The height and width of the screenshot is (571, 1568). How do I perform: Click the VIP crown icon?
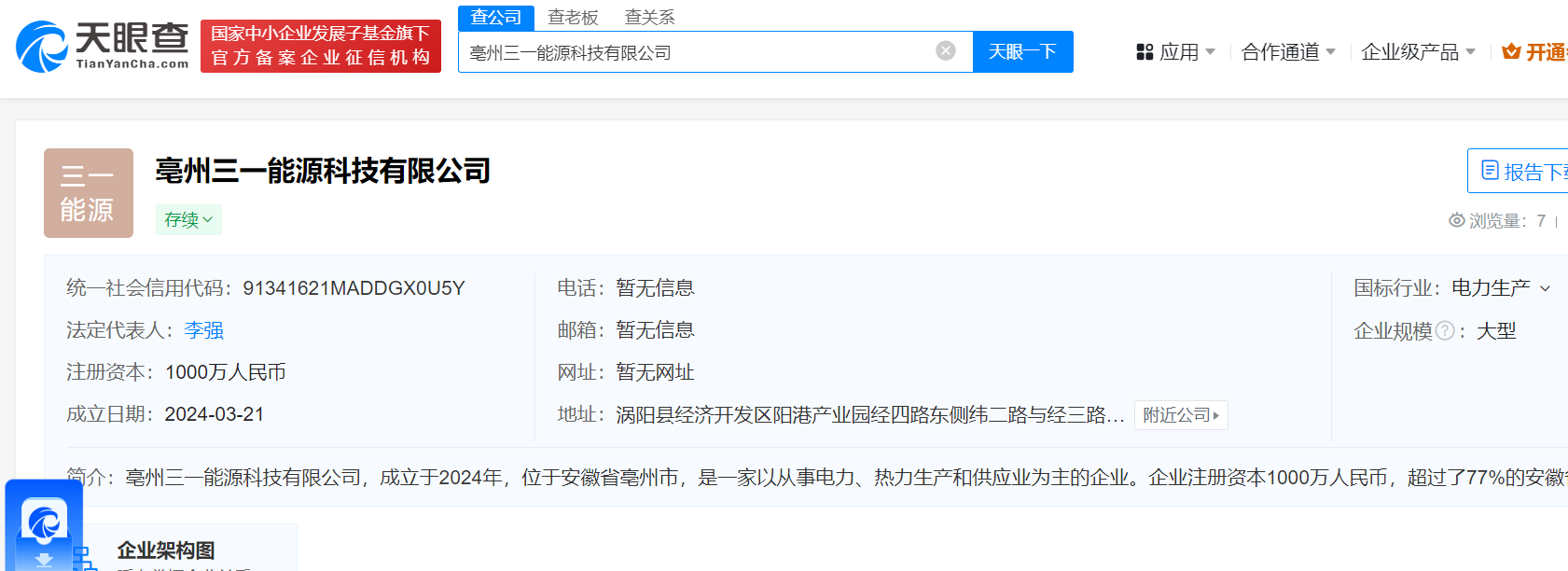coord(1511,52)
